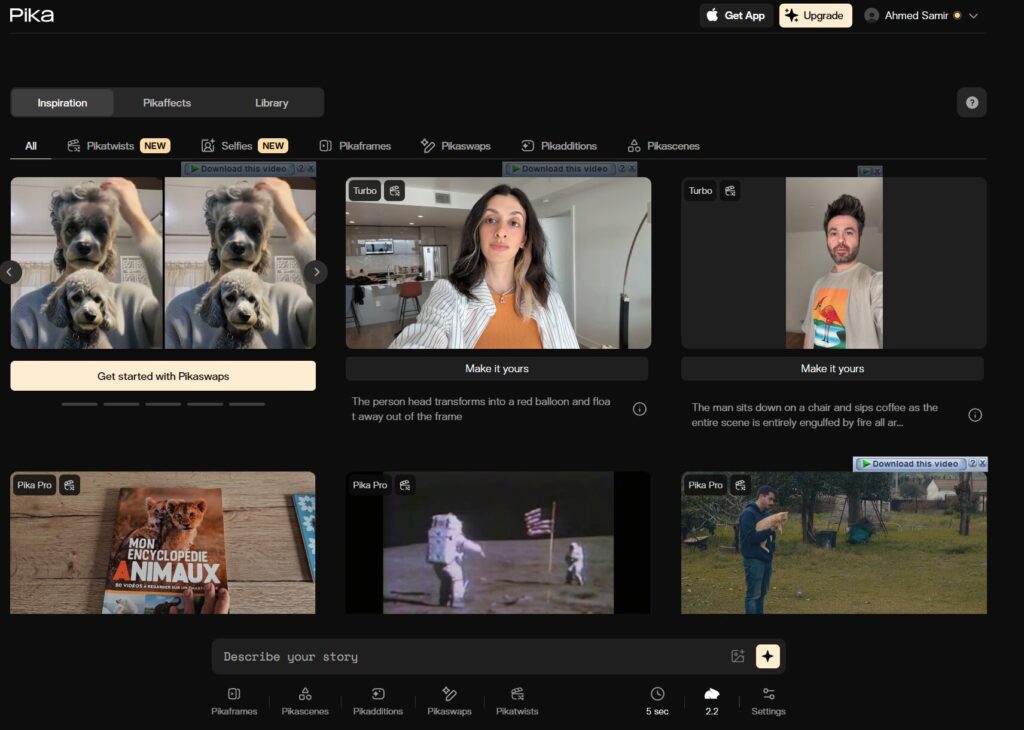Click the Turbo badge on man selfie
The height and width of the screenshot is (730, 1024).
tap(700, 191)
